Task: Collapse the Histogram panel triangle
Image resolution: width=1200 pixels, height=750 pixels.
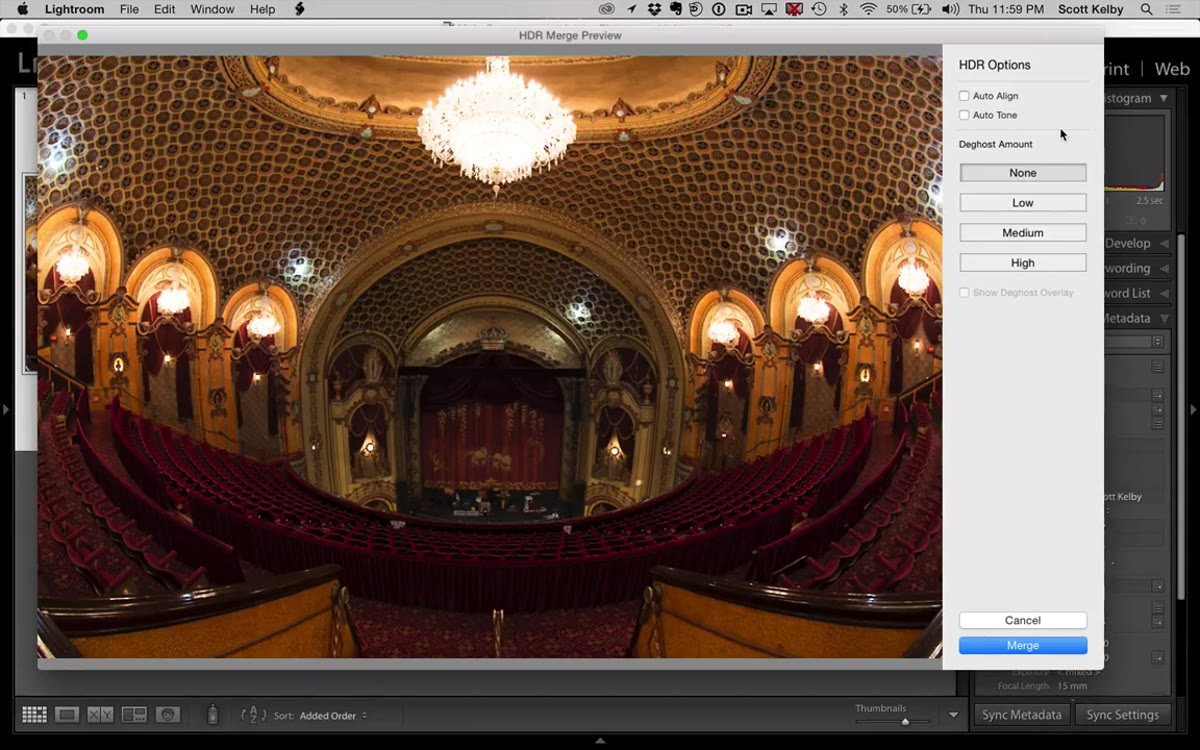Action: click(1164, 98)
